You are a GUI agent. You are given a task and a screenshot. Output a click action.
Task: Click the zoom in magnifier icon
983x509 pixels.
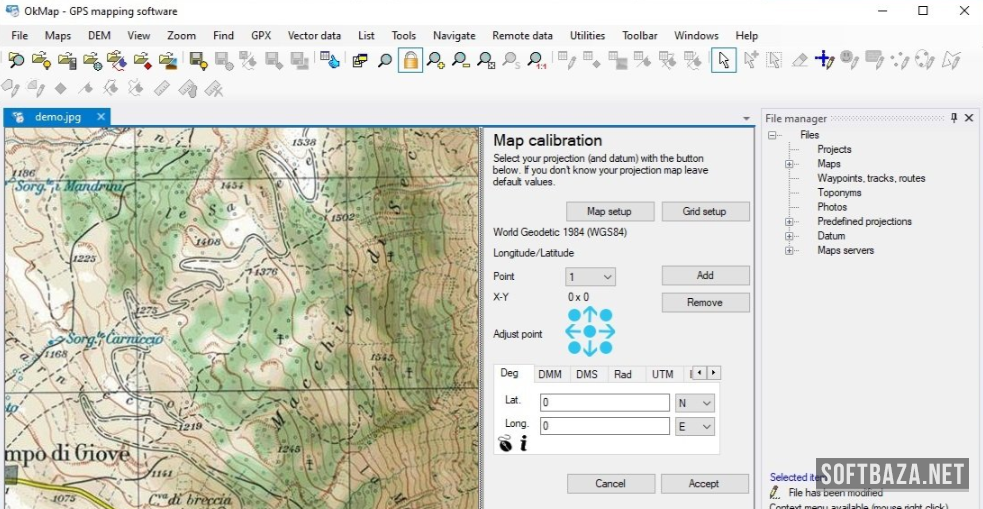click(x=436, y=60)
